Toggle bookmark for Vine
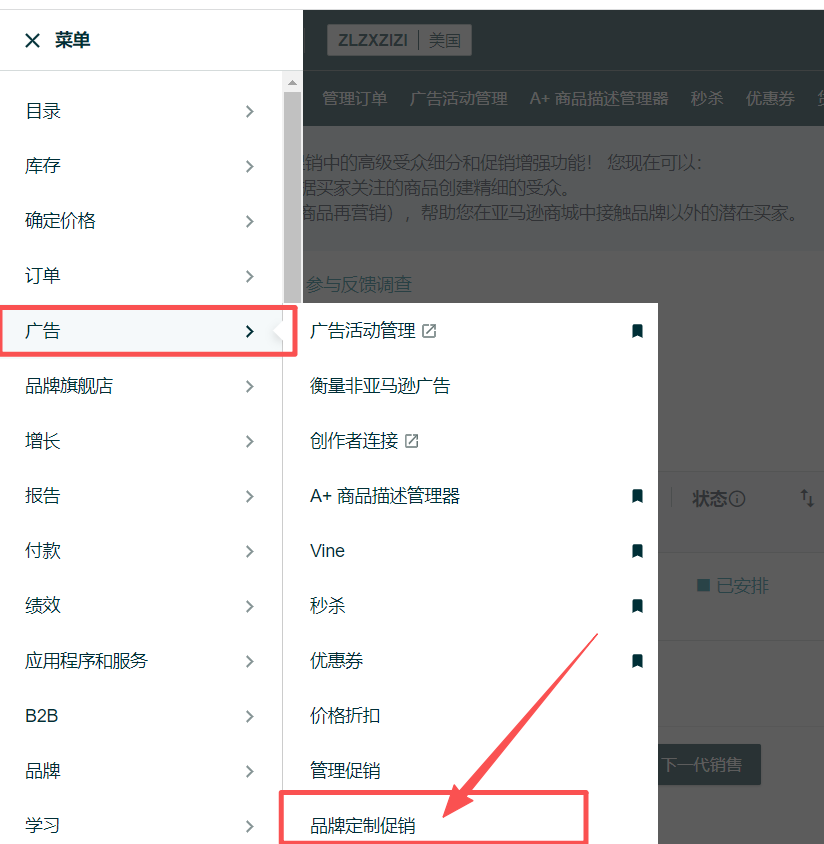 (637, 551)
